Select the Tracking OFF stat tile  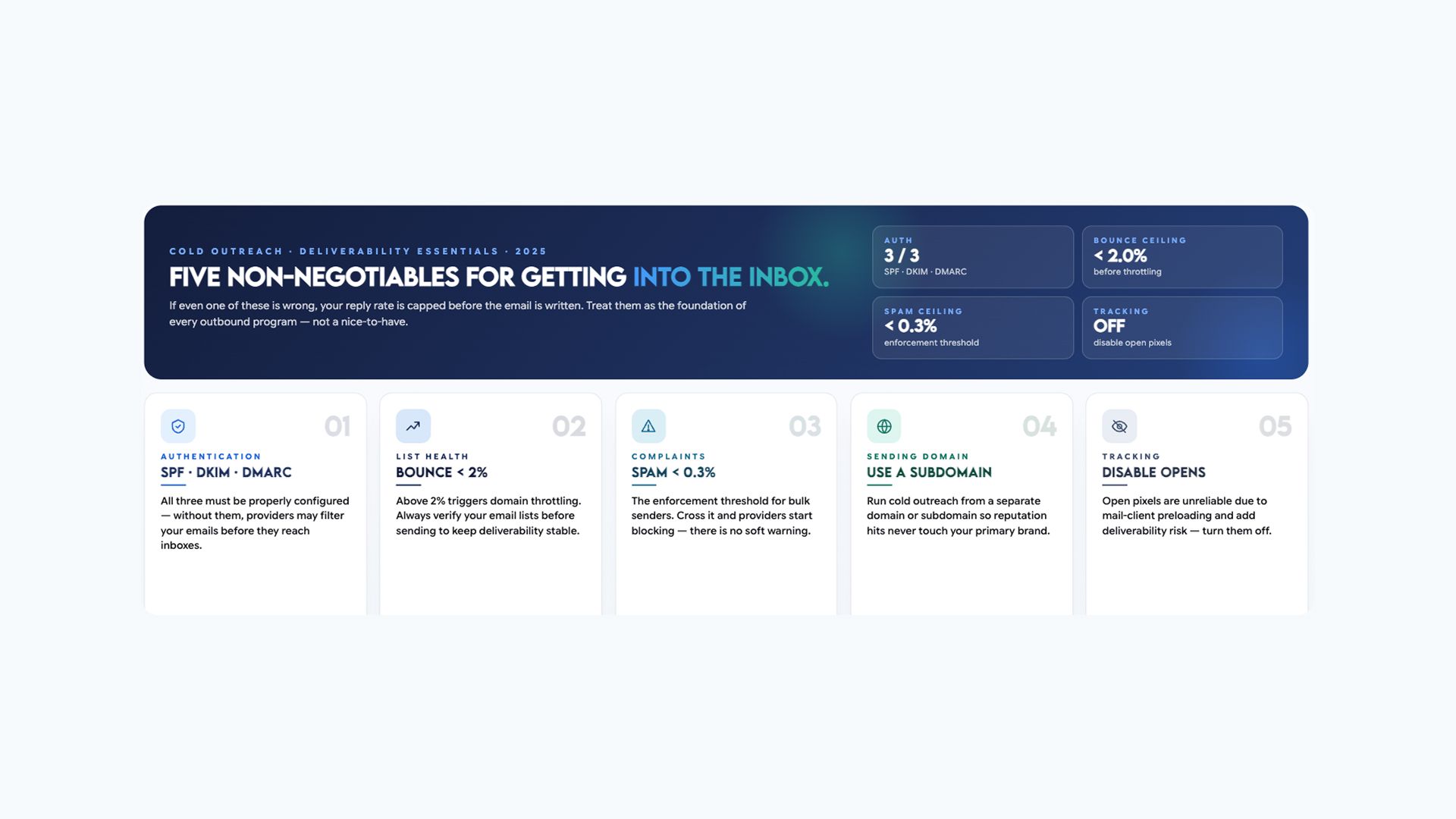point(1182,328)
